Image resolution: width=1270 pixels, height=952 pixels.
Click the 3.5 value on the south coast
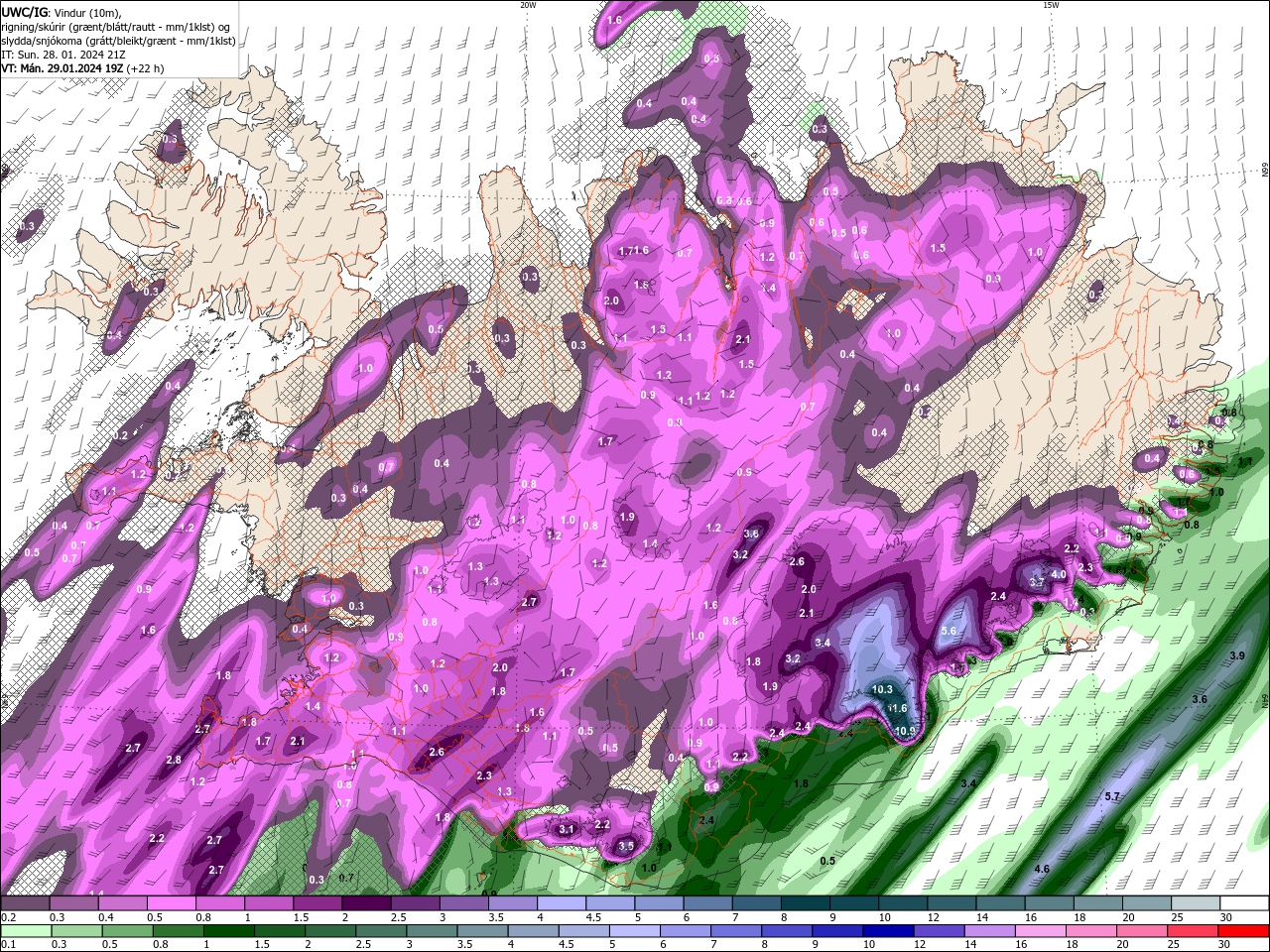click(626, 846)
